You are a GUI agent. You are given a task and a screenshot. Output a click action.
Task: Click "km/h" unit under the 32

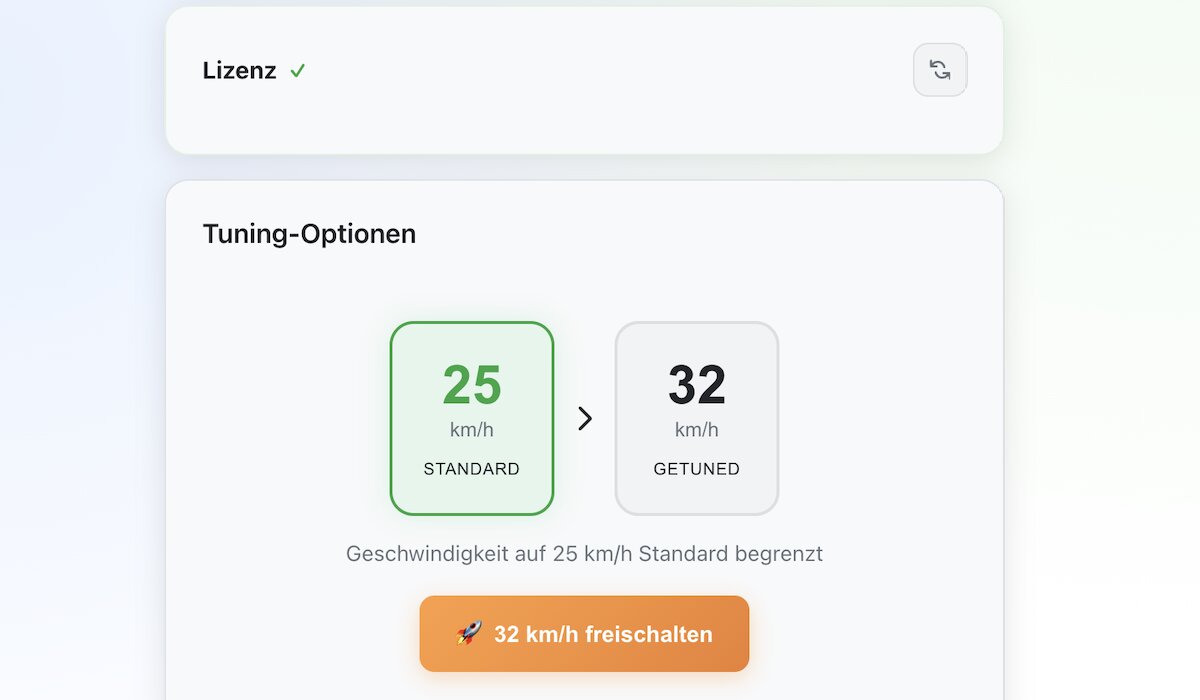click(697, 430)
